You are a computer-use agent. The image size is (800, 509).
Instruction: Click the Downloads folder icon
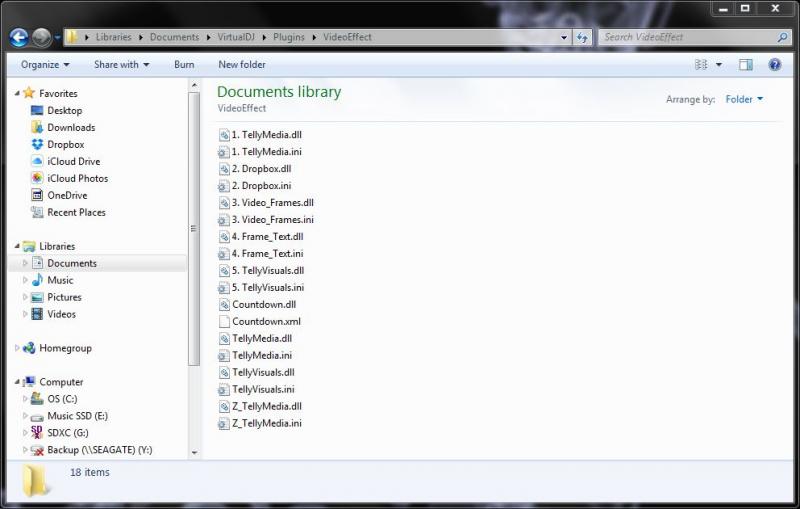tap(37, 128)
